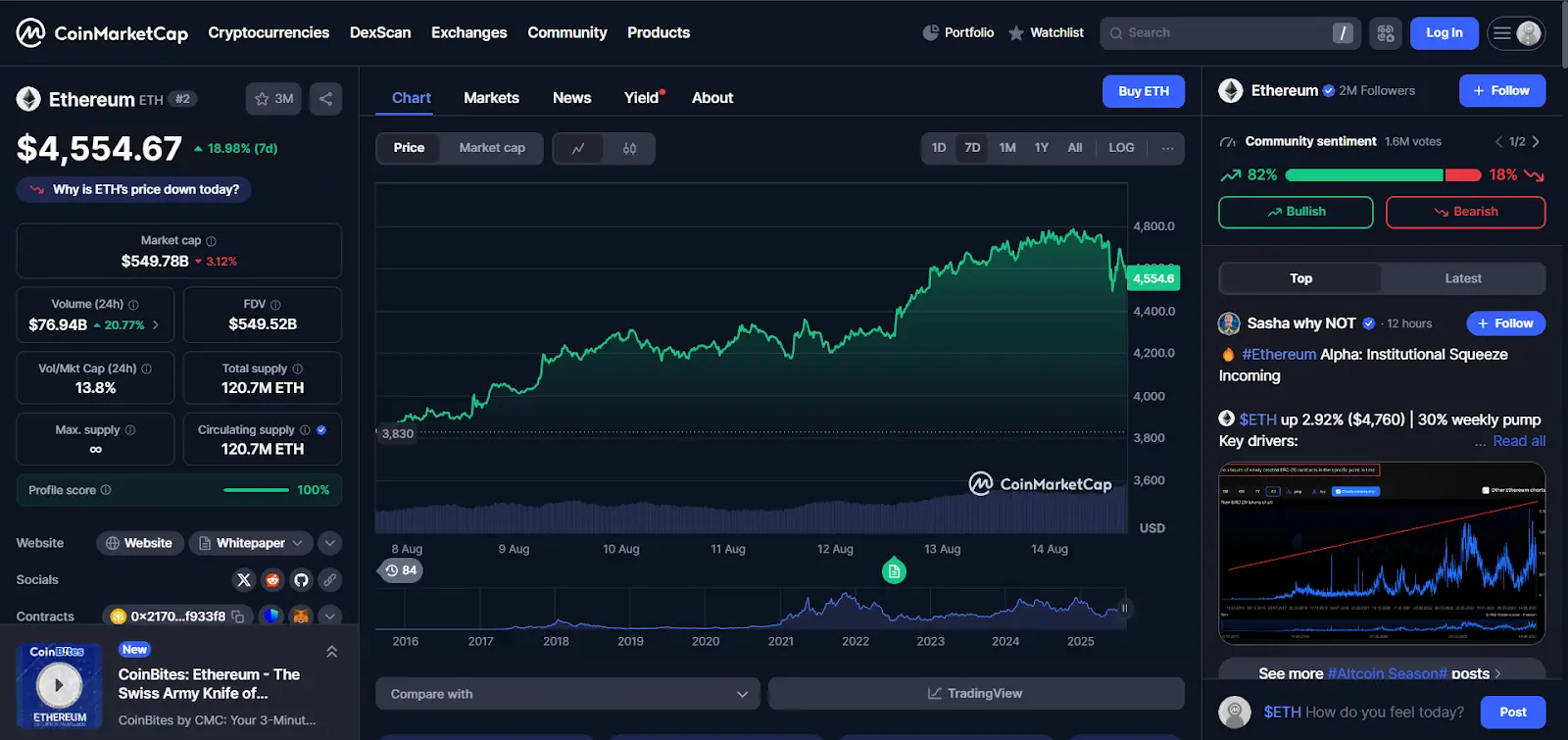The image size is (1568, 740).
Task: Toggle LOG scale on chart
Action: [x=1121, y=148]
